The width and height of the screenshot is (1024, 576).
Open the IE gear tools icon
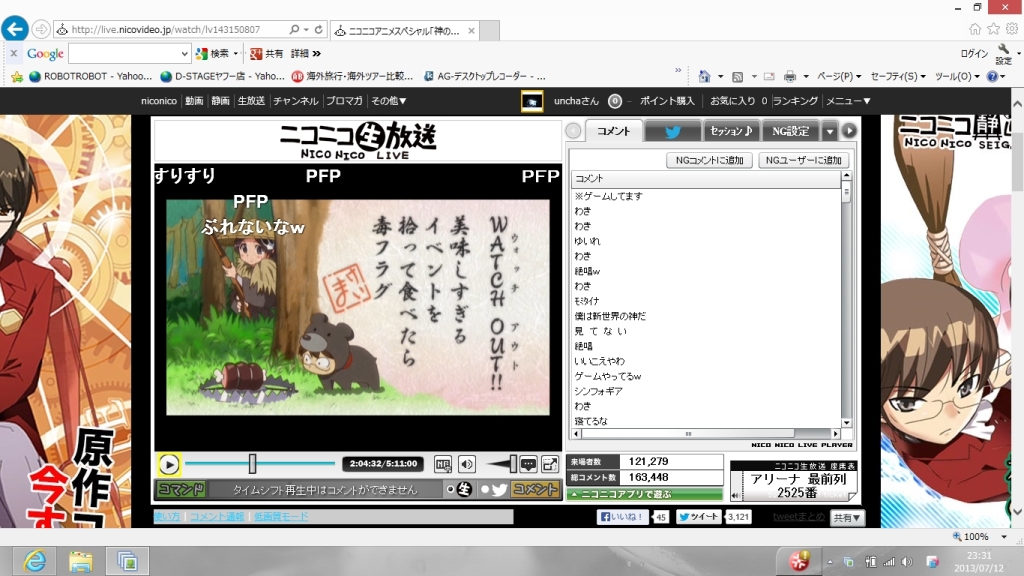click(x=1012, y=29)
